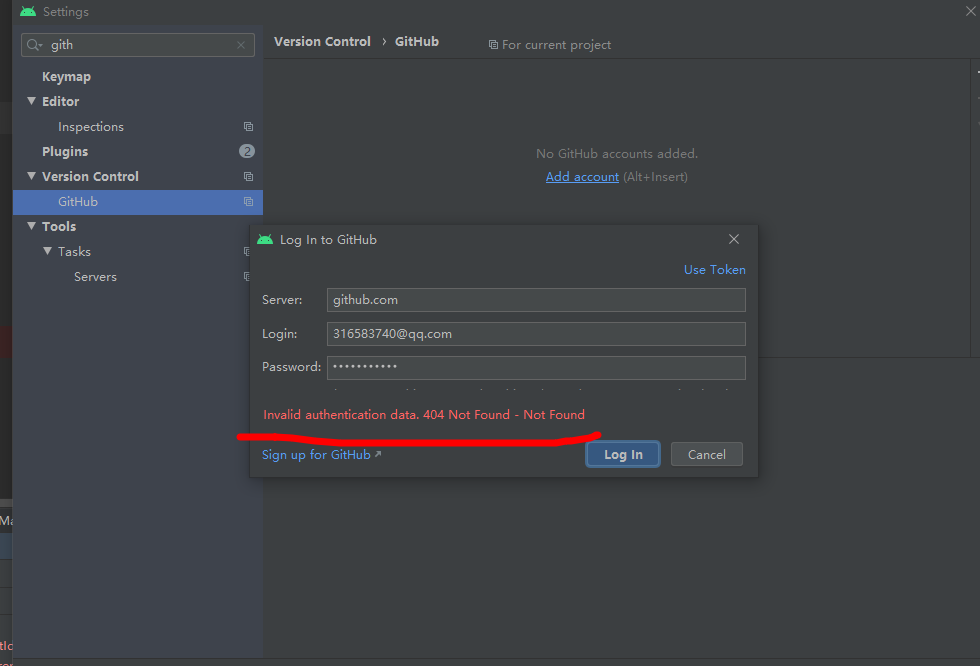The width and height of the screenshot is (980, 666).
Task: Select the Tasks settings entry
Action: (74, 252)
